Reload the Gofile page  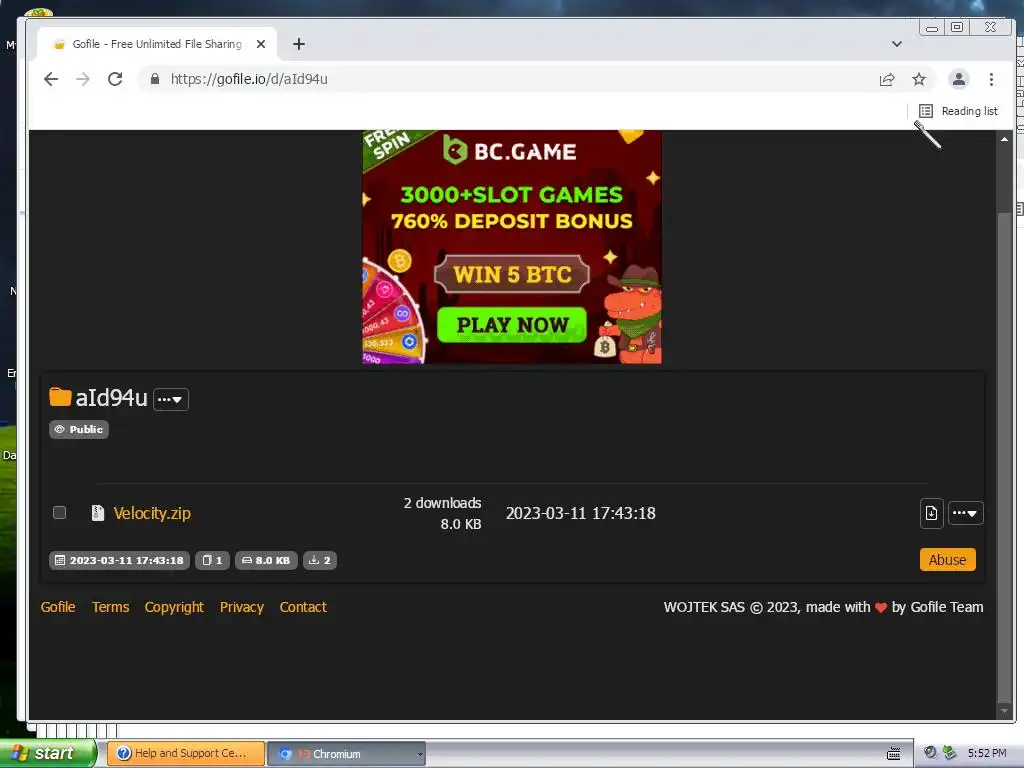(115, 79)
